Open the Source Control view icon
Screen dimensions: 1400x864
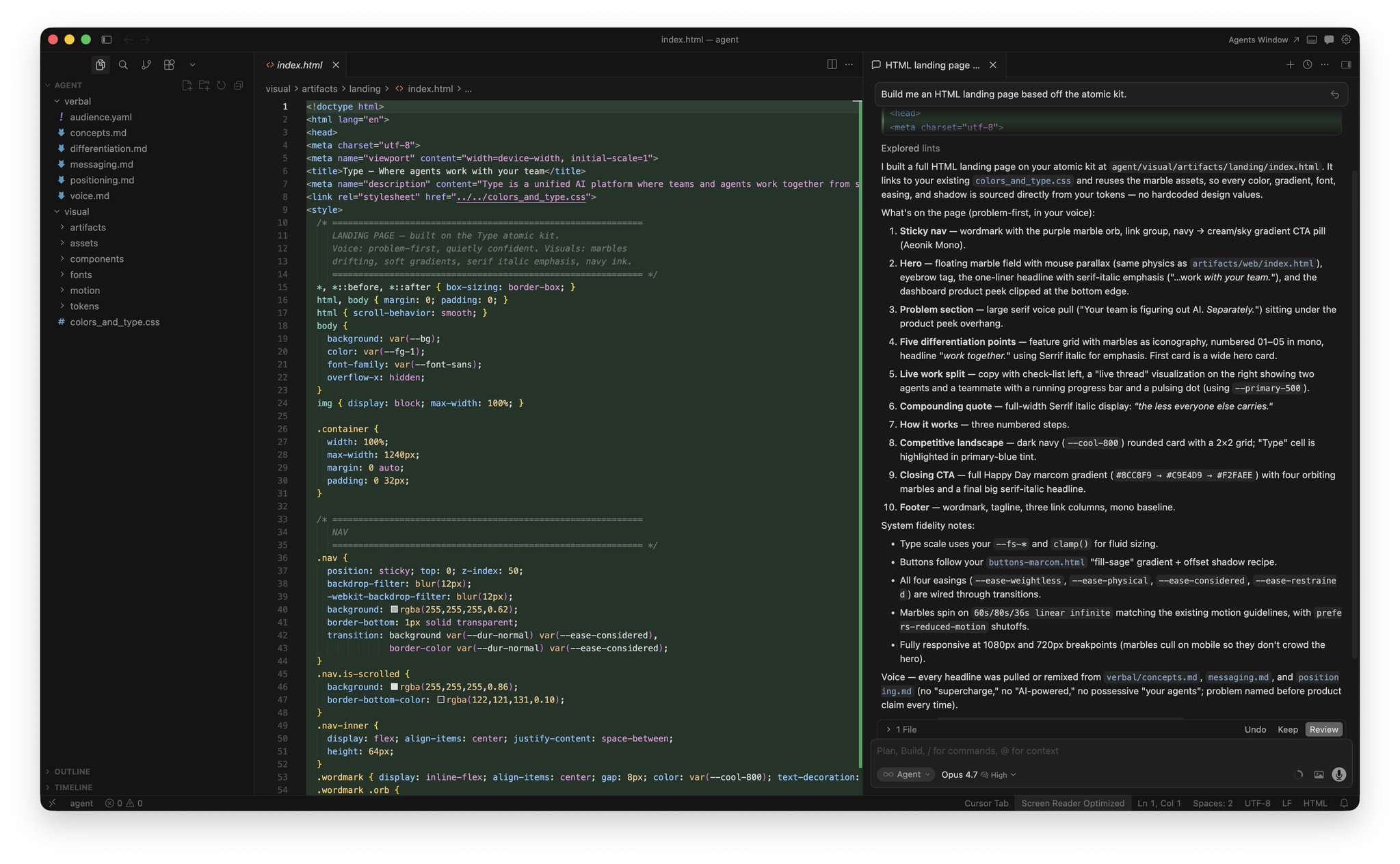point(146,65)
